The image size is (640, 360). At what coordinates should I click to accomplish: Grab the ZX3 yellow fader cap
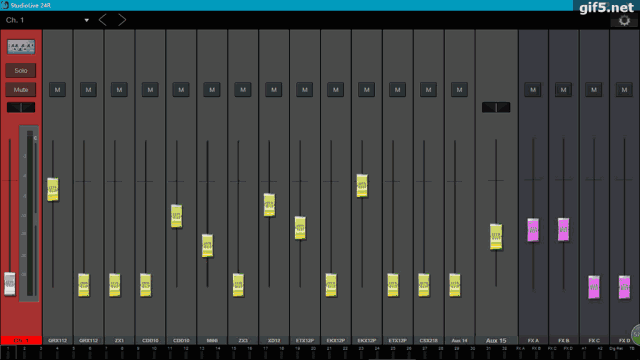(238, 284)
